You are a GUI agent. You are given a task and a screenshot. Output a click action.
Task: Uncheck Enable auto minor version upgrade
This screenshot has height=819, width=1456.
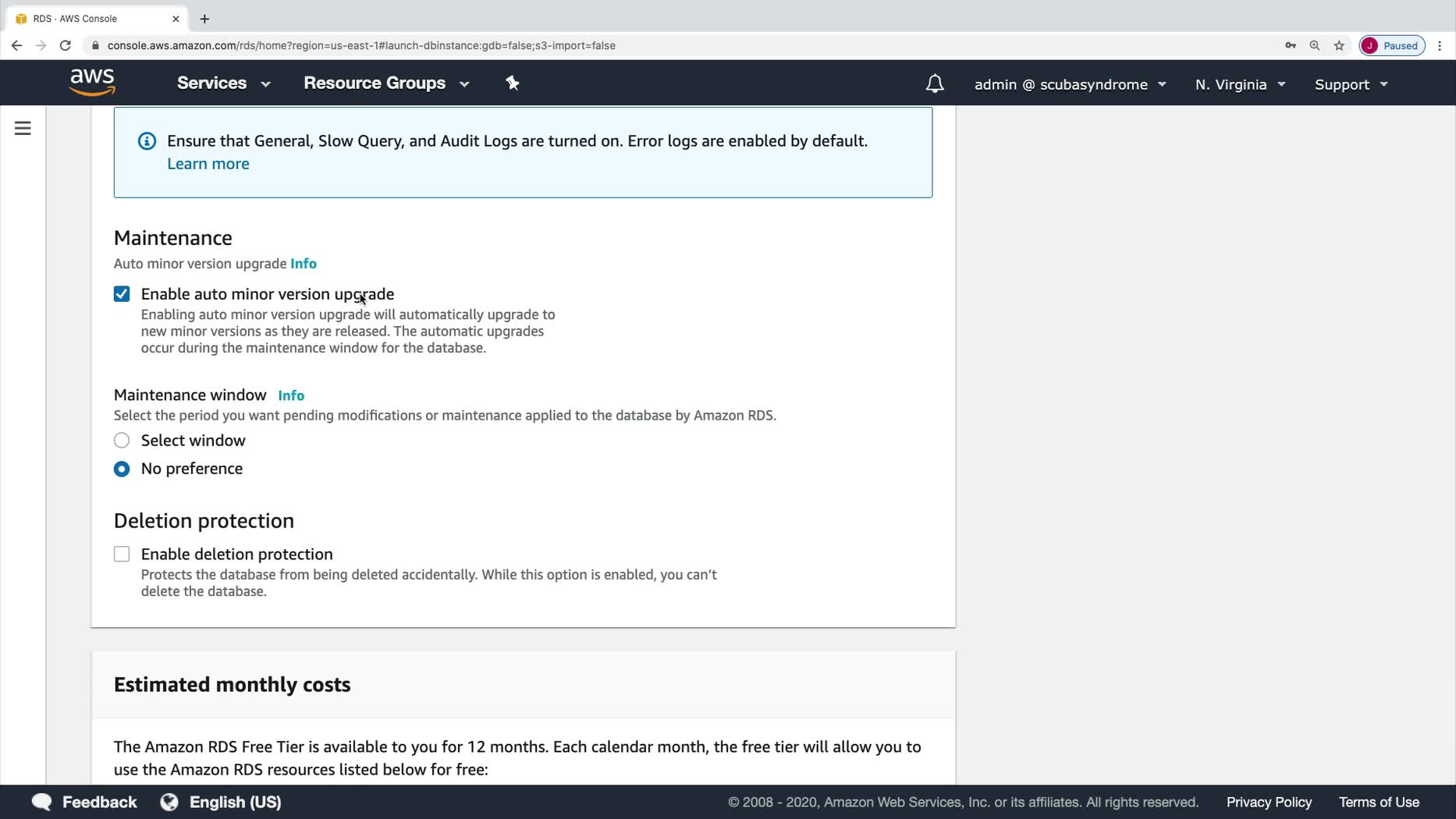click(x=122, y=294)
